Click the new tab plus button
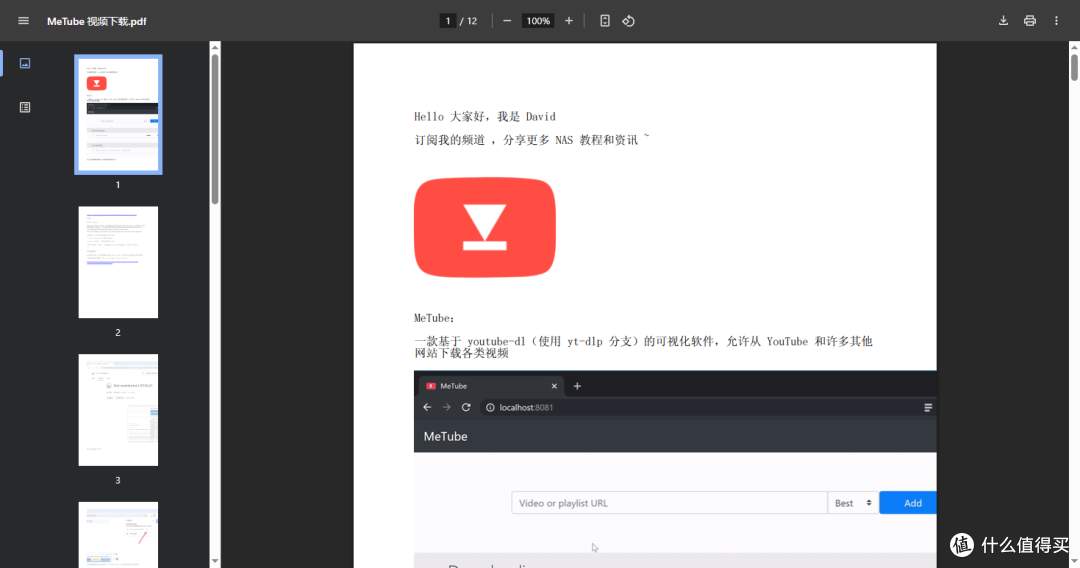Image resolution: width=1080 pixels, height=568 pixels. coord(577,386)
